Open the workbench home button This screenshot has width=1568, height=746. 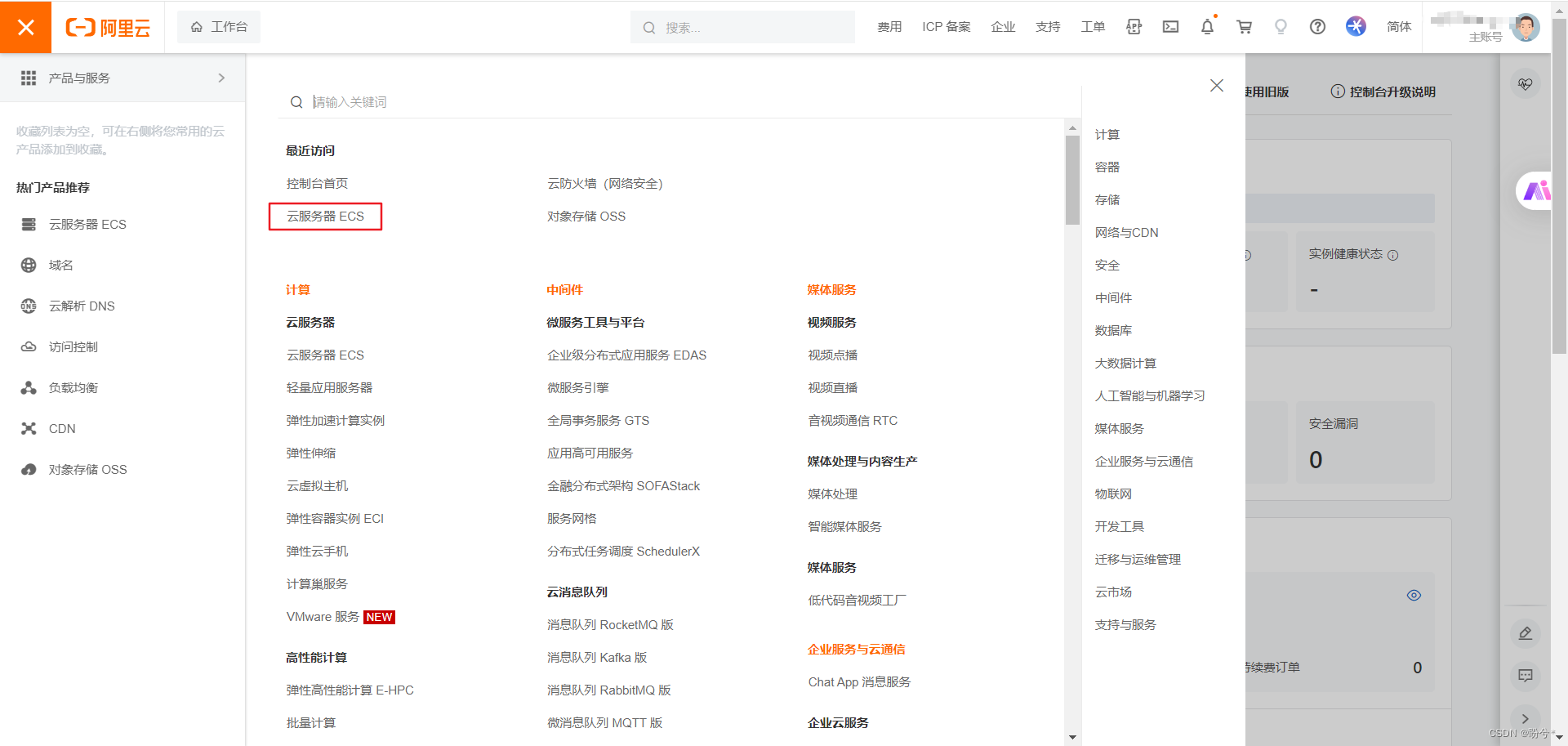tap(219, 27)
